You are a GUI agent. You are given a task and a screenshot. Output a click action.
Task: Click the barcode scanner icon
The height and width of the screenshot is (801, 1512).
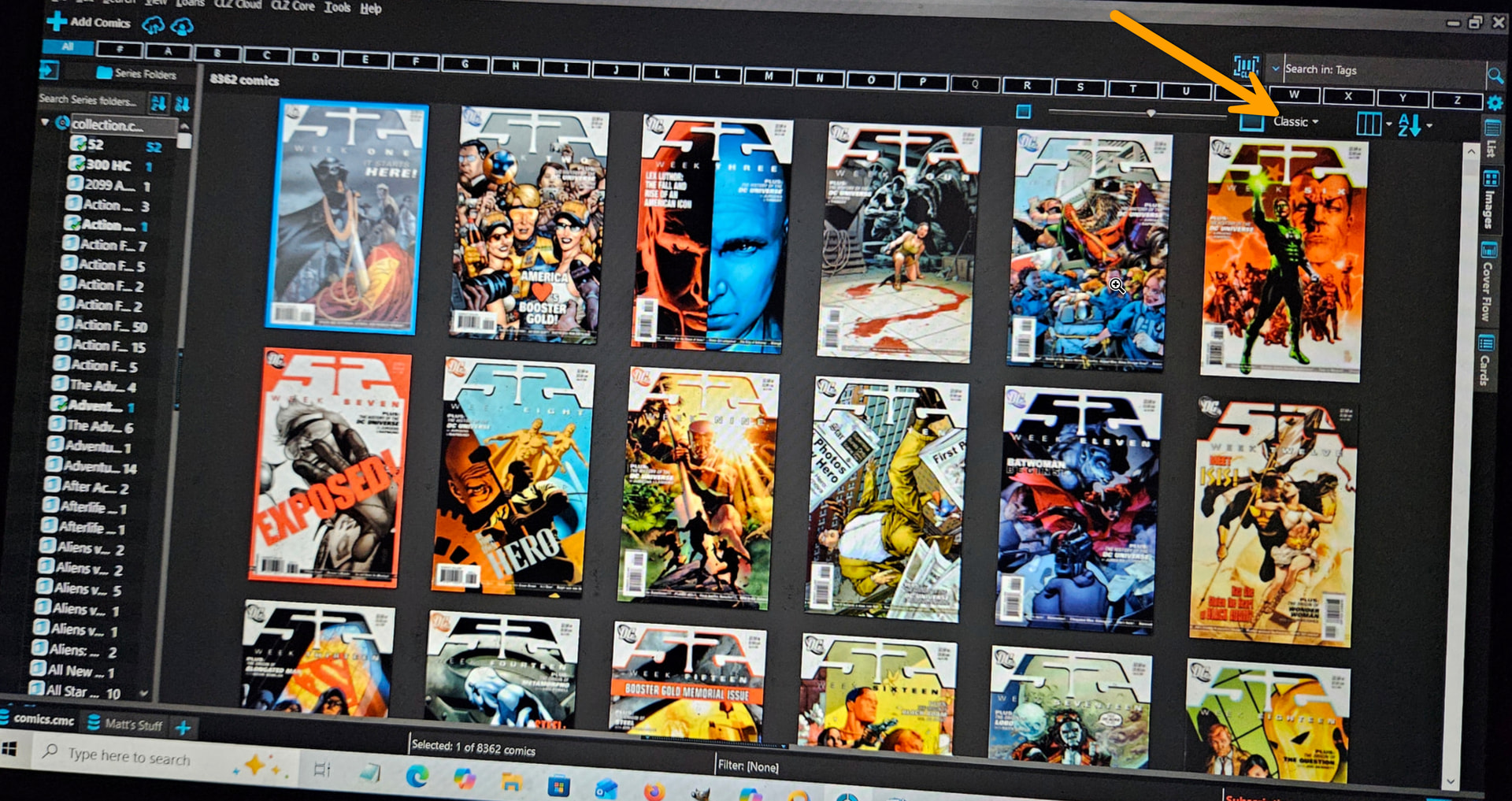point(1245,66)
